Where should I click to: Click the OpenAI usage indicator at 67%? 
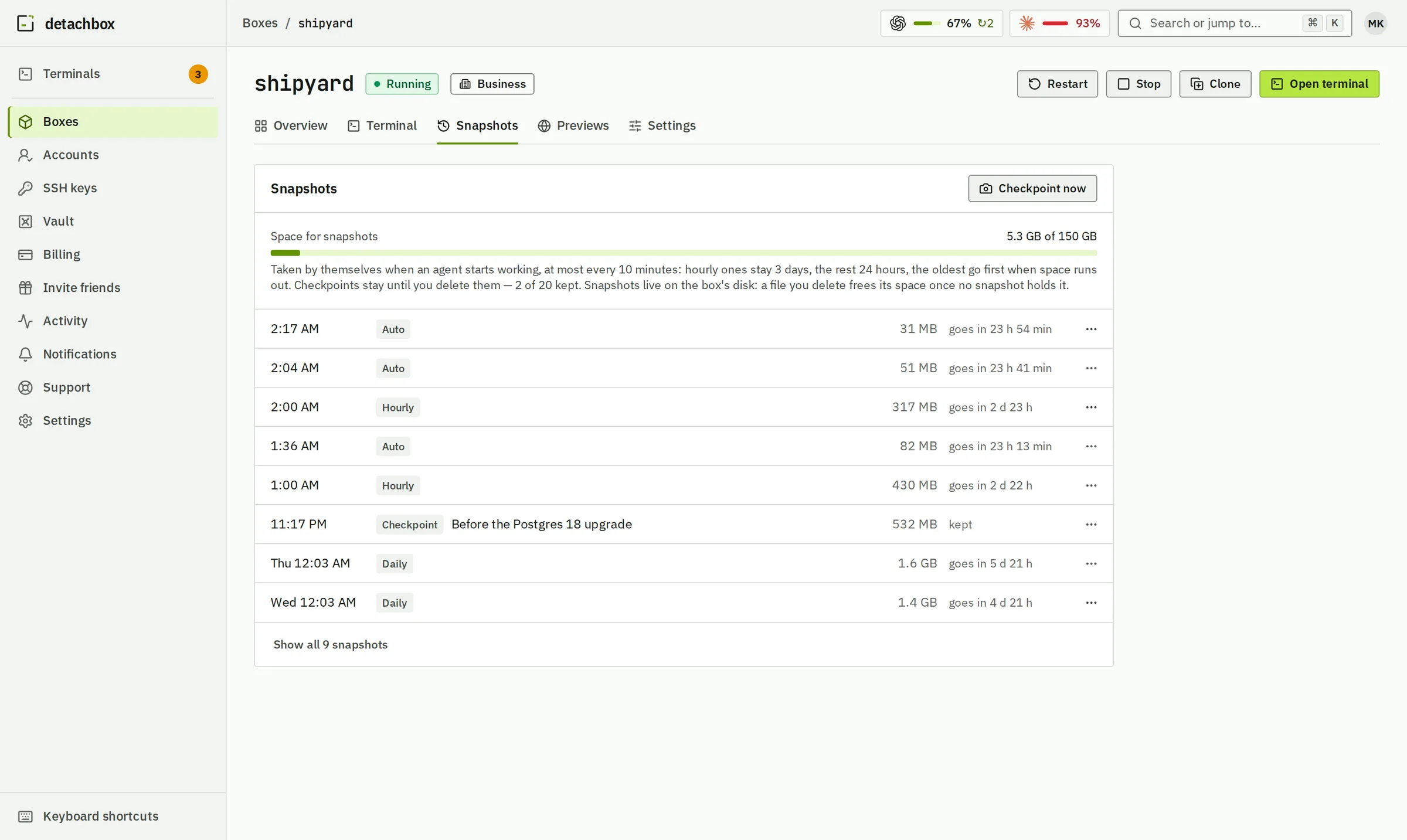(942, 23)
